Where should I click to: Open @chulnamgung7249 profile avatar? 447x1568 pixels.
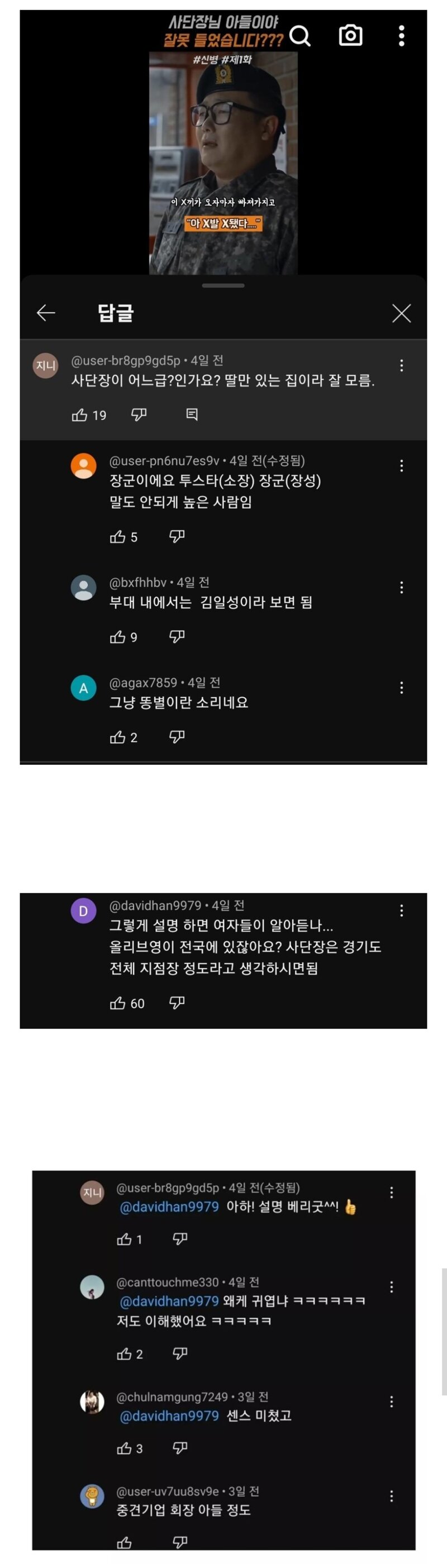point(92,1402)
